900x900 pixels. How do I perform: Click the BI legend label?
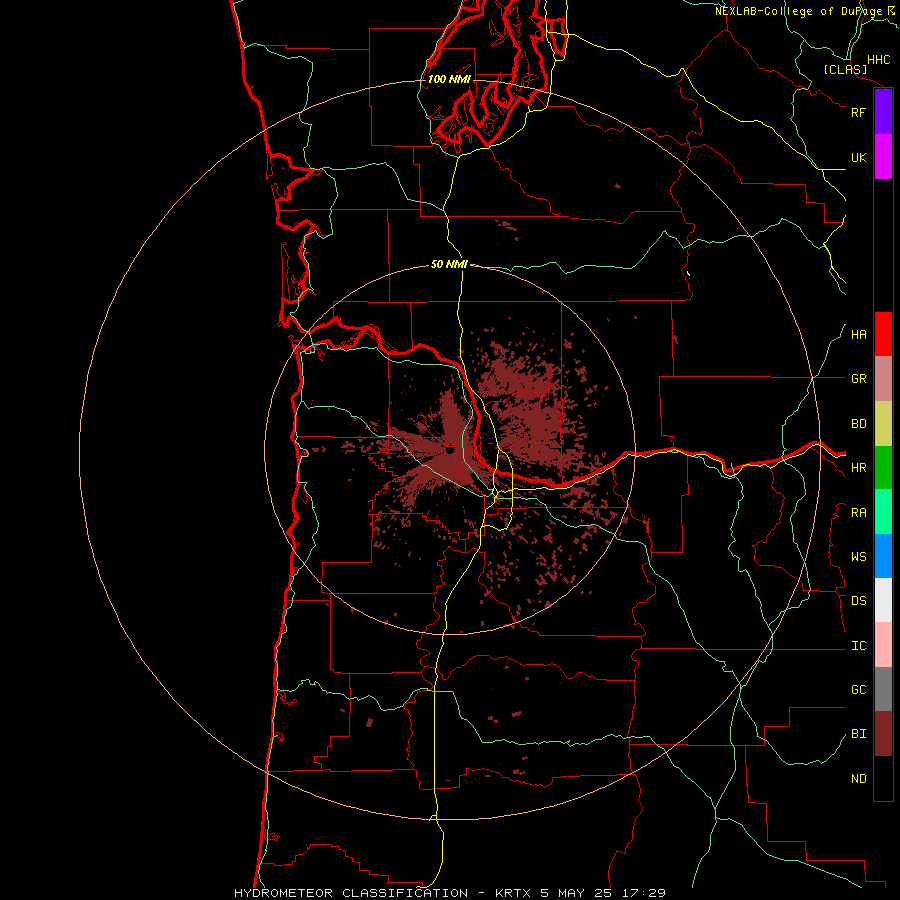click(x=858, y=734)
